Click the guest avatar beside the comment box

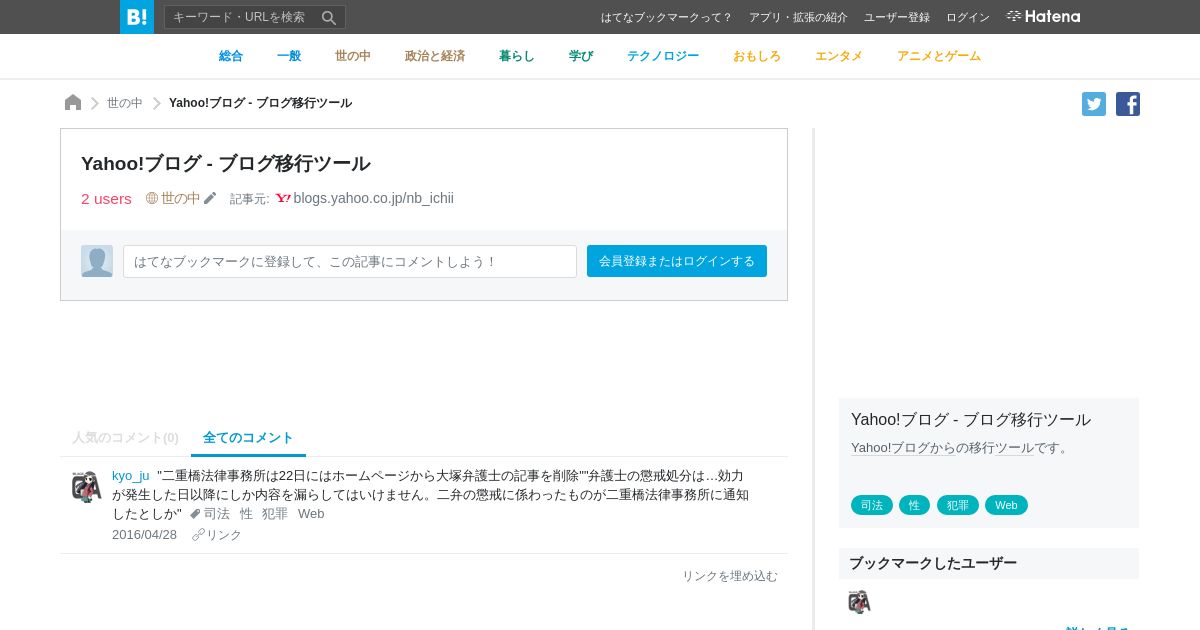pyautogui.click(x=97, y=261)
